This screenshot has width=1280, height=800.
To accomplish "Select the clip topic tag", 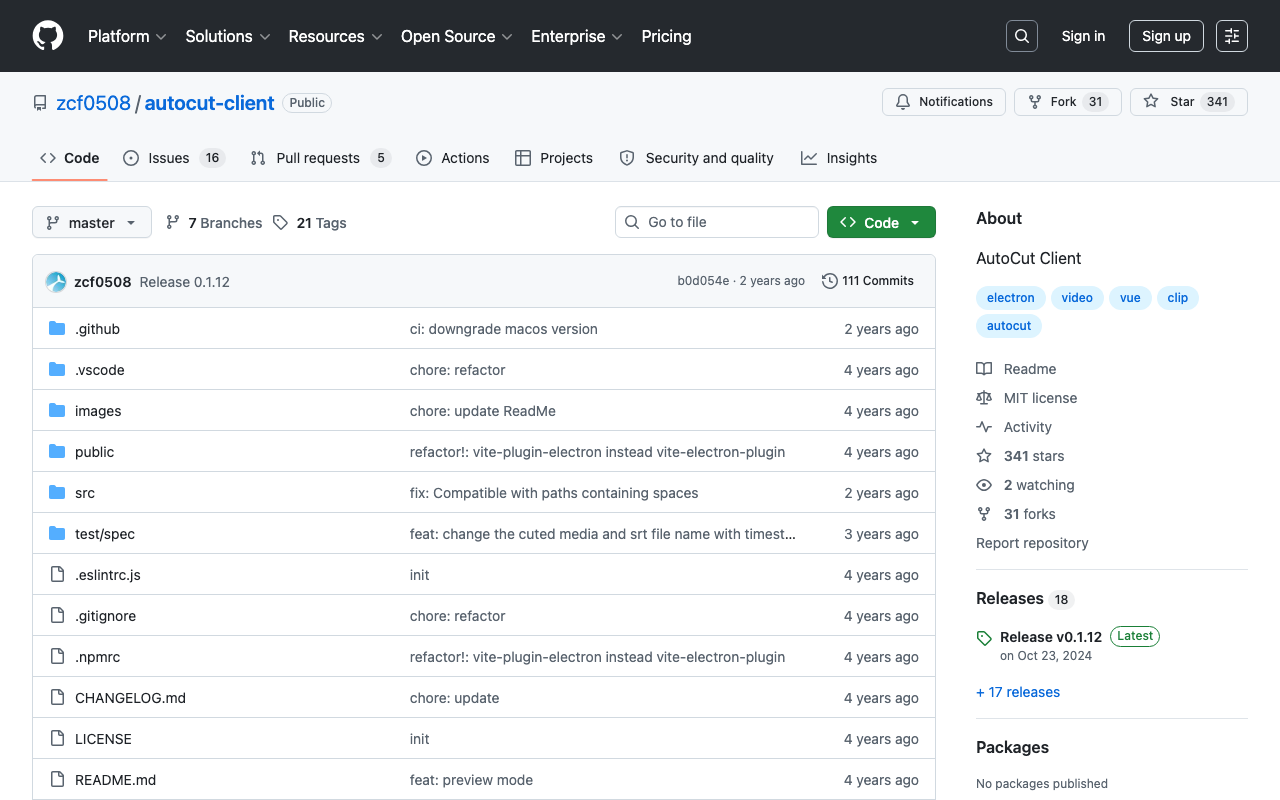I will (1178, 298).
